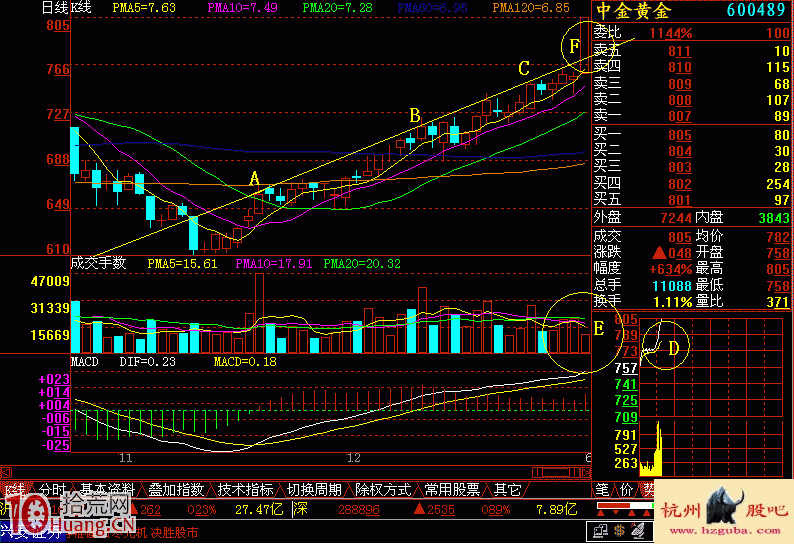Image resolution: width=794 pixels, height=544 pixels.
Task: Click the stock code 600489
Action: (x=756, y=10)
